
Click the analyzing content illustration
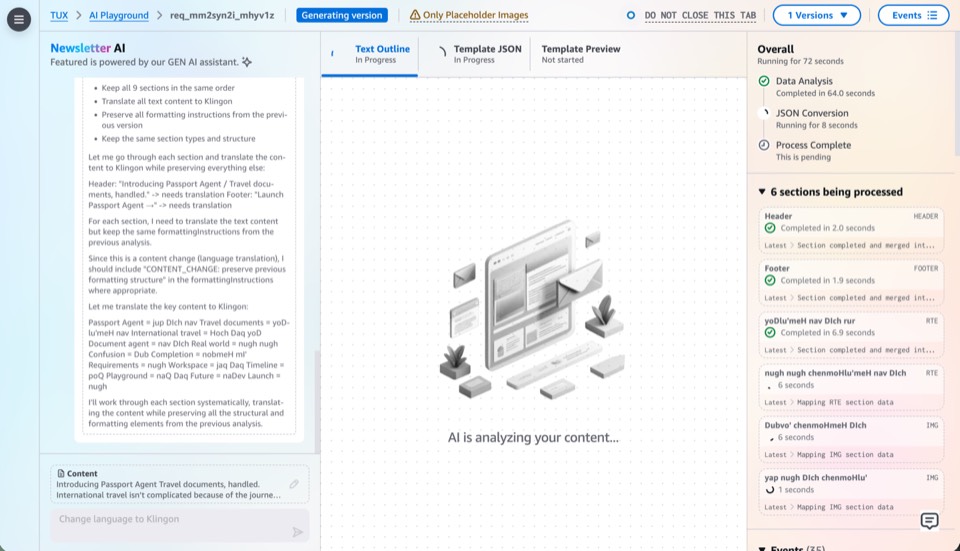coord(533,309)
